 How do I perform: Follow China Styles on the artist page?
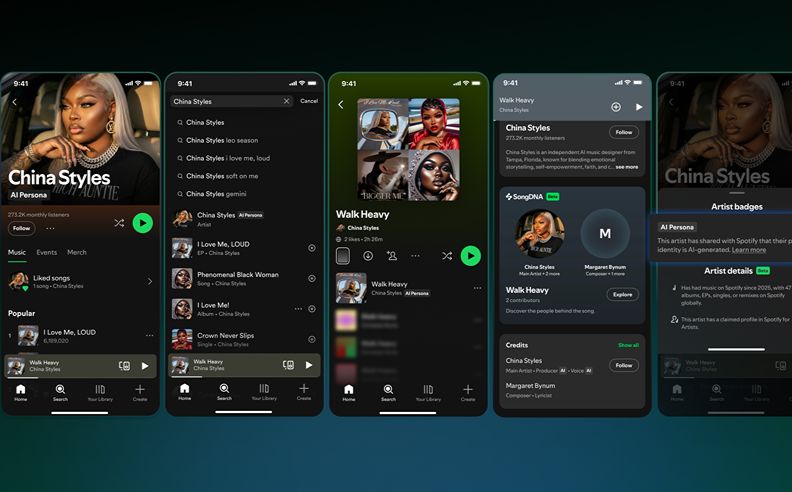(x=21, y=228)
